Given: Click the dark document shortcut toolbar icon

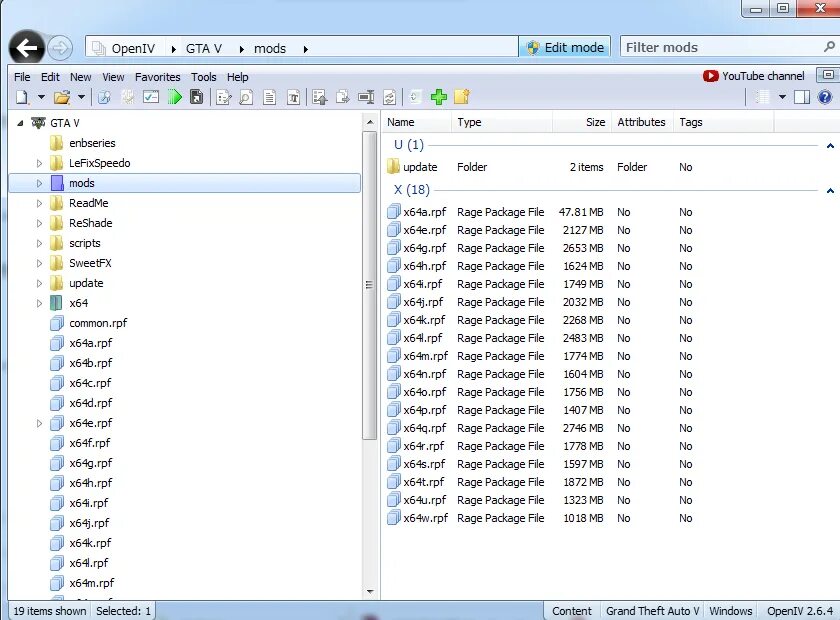Looking at the screenshot, I should click(x=197, y=97).
